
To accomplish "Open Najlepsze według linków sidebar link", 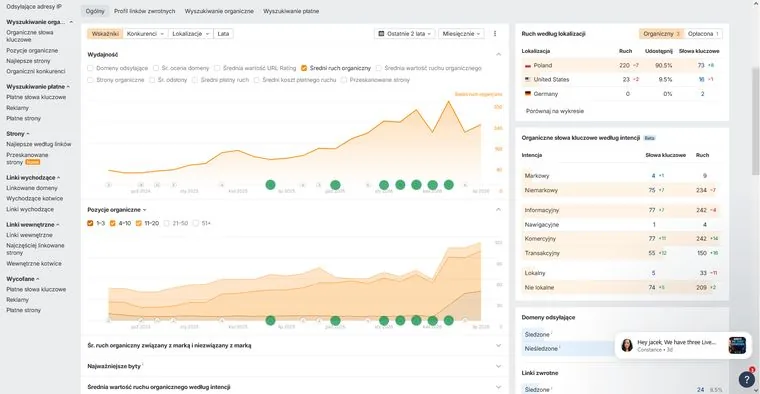I will [39, 144].
